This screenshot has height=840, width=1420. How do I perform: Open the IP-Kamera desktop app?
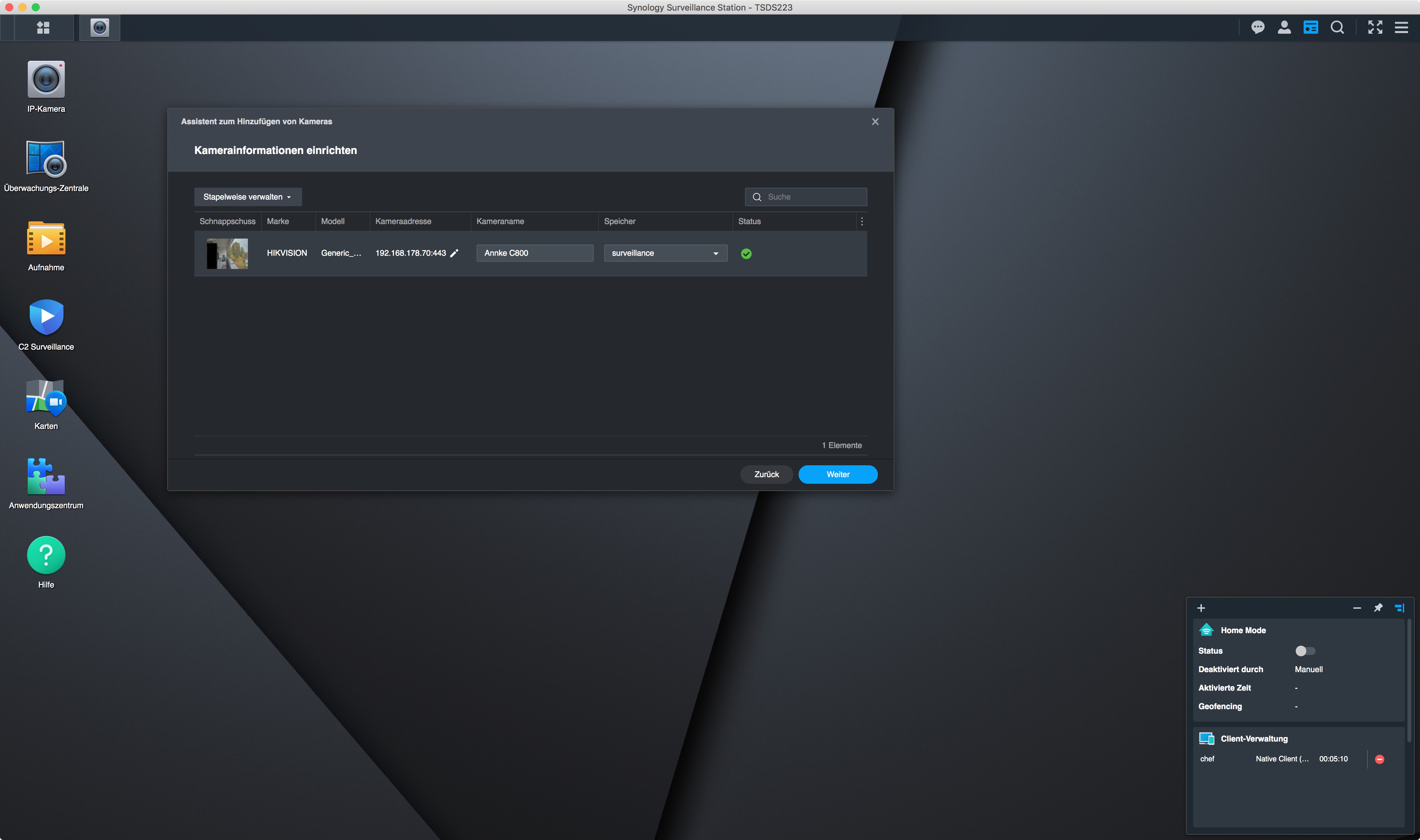(x=46, y=80)
